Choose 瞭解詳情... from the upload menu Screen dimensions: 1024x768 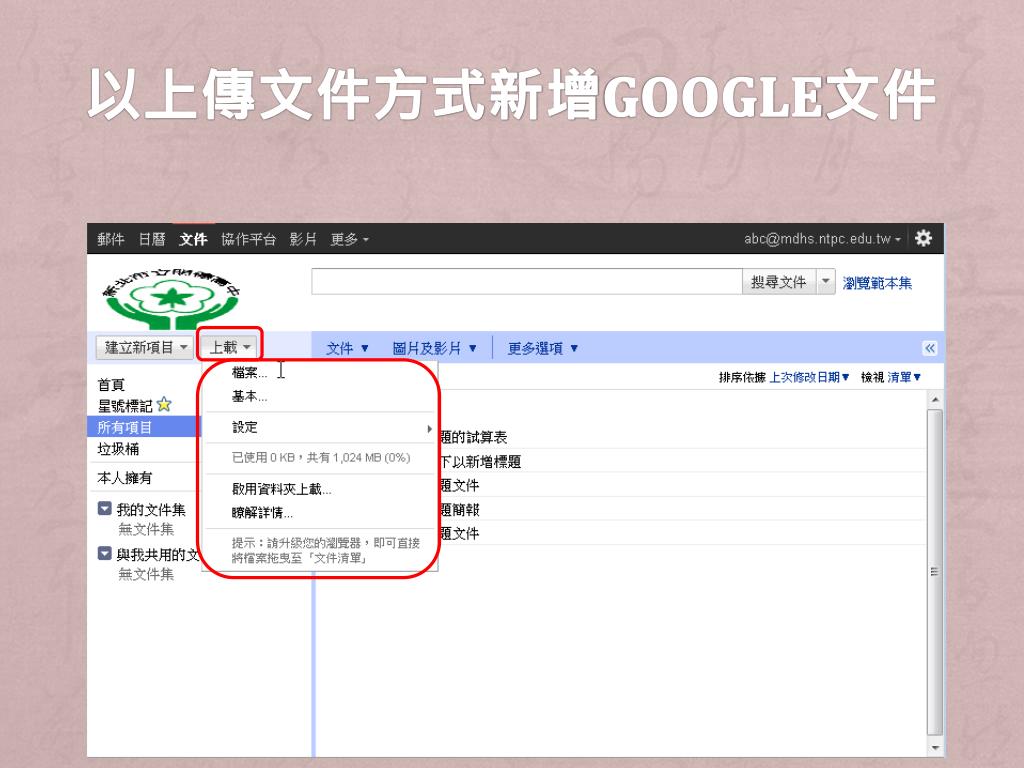click(262, 513)
